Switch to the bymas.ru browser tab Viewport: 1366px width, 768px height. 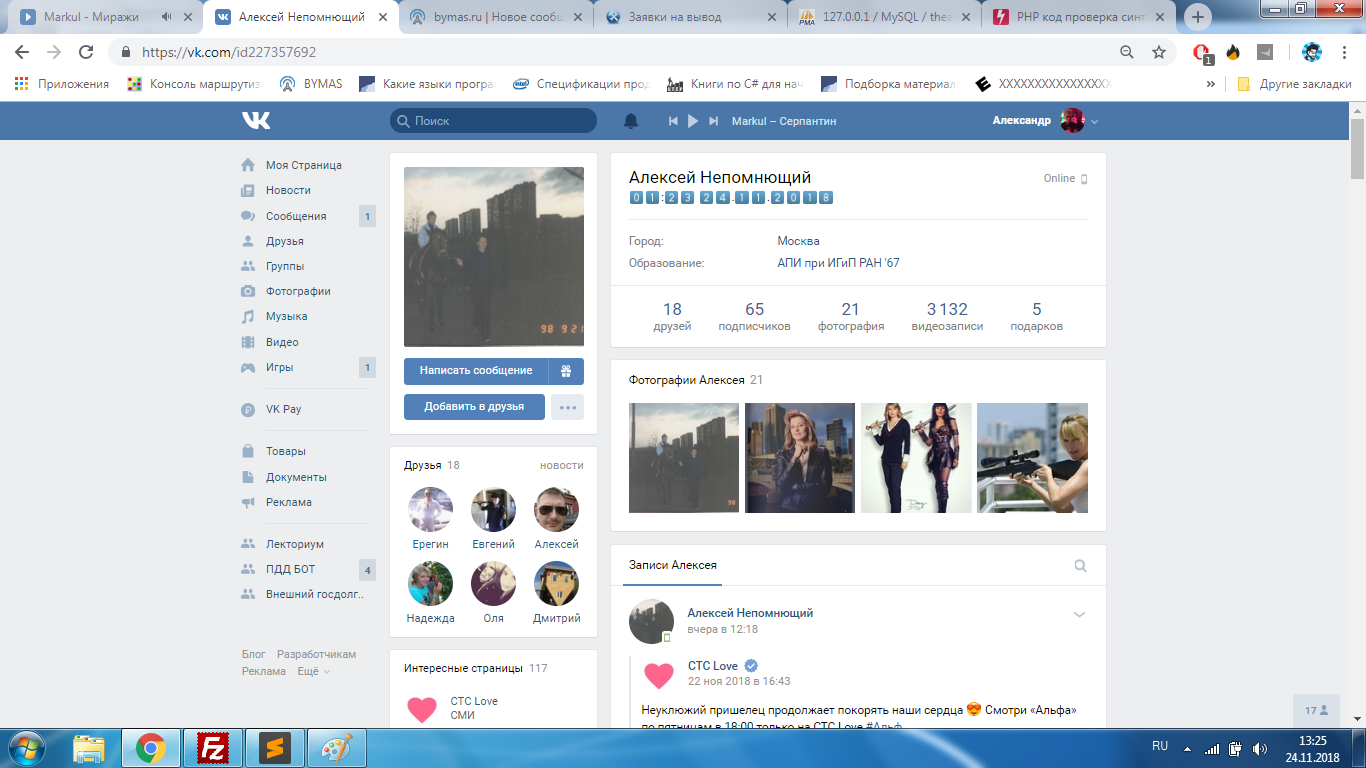pyautogui.click(x=496, y=17)
